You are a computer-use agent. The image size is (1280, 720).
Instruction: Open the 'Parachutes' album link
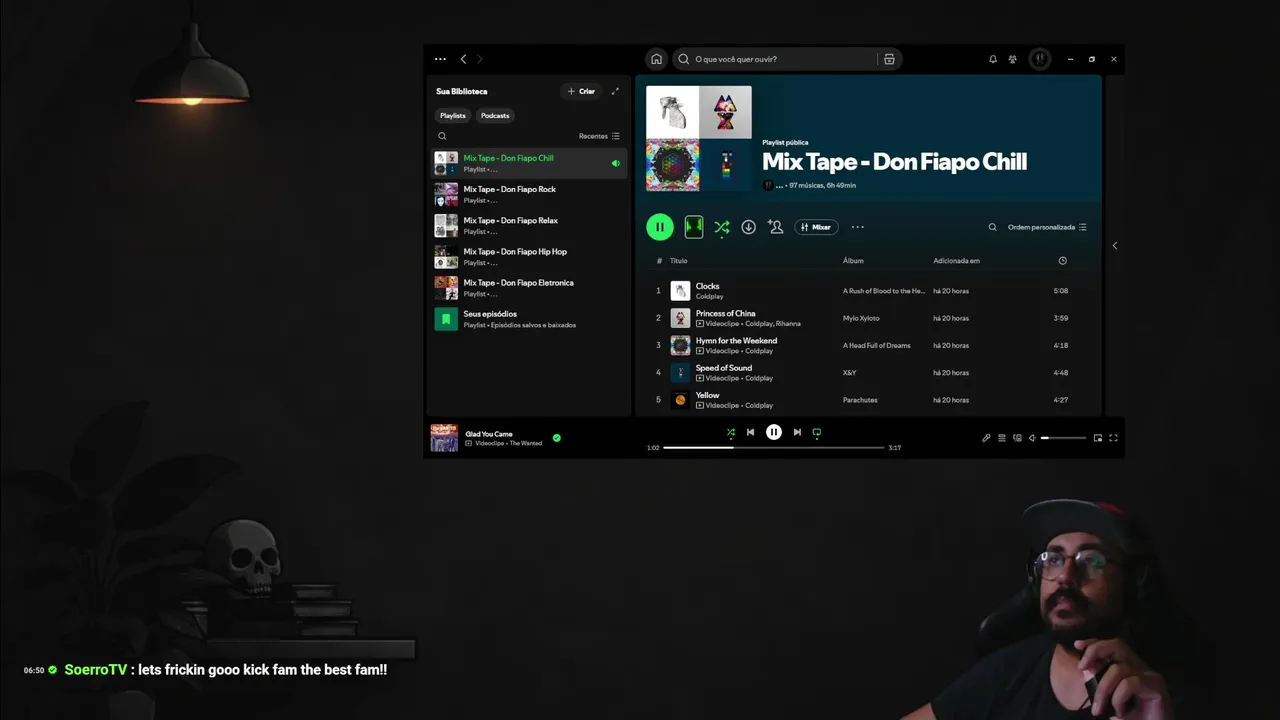point(860,400)
